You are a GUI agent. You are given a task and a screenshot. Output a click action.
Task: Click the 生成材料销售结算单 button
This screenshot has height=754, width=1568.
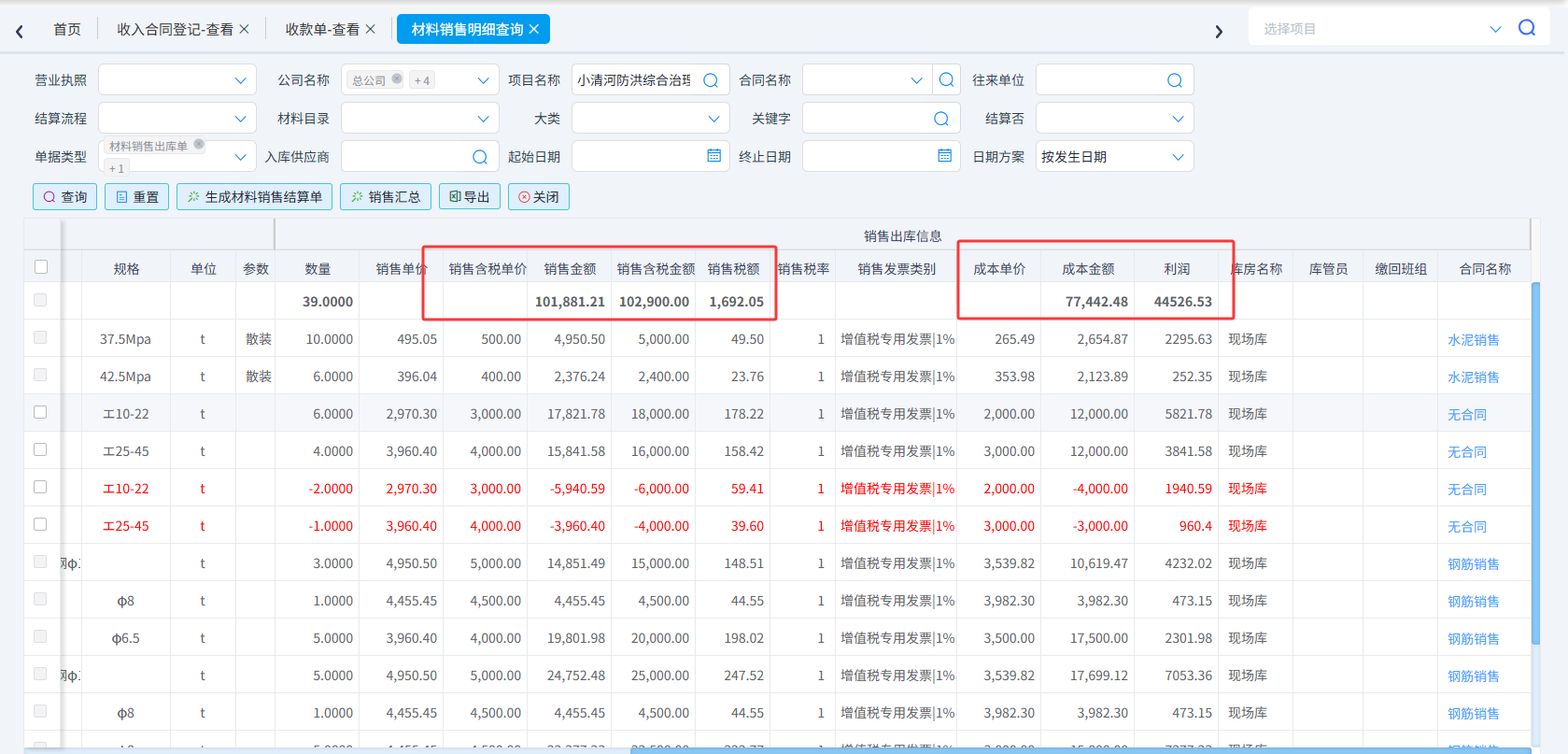(x=254, y=197)
